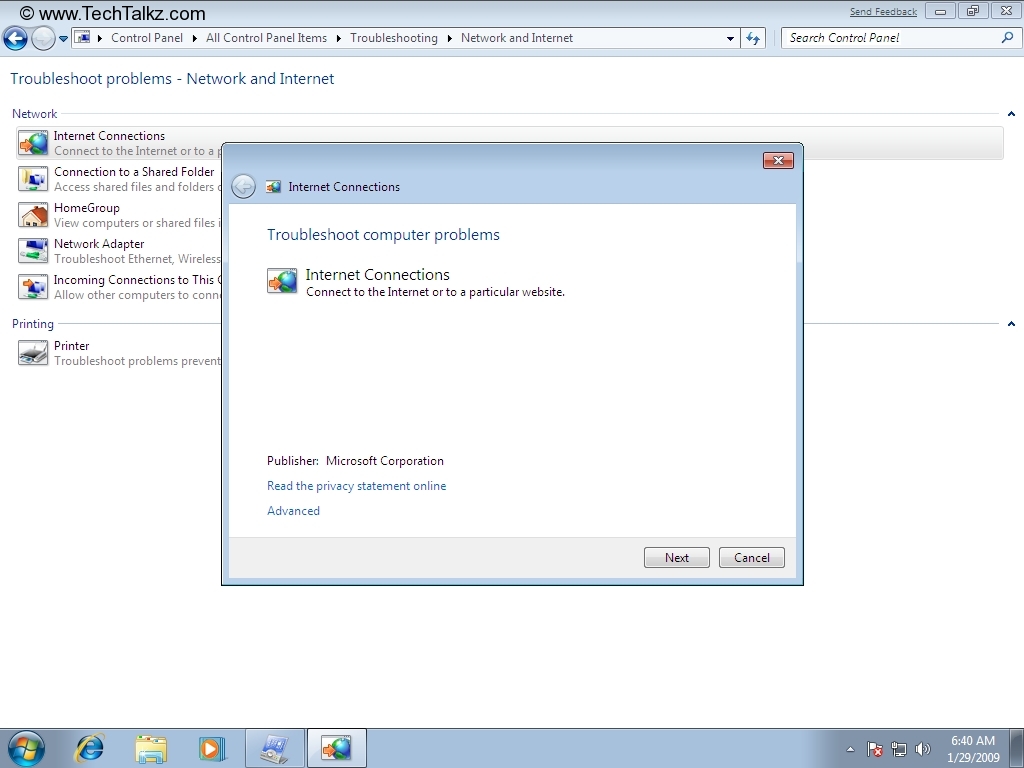Show hidden system tray icons
1024x768 pixels.
pyautogui.click(x=850, y=749)
